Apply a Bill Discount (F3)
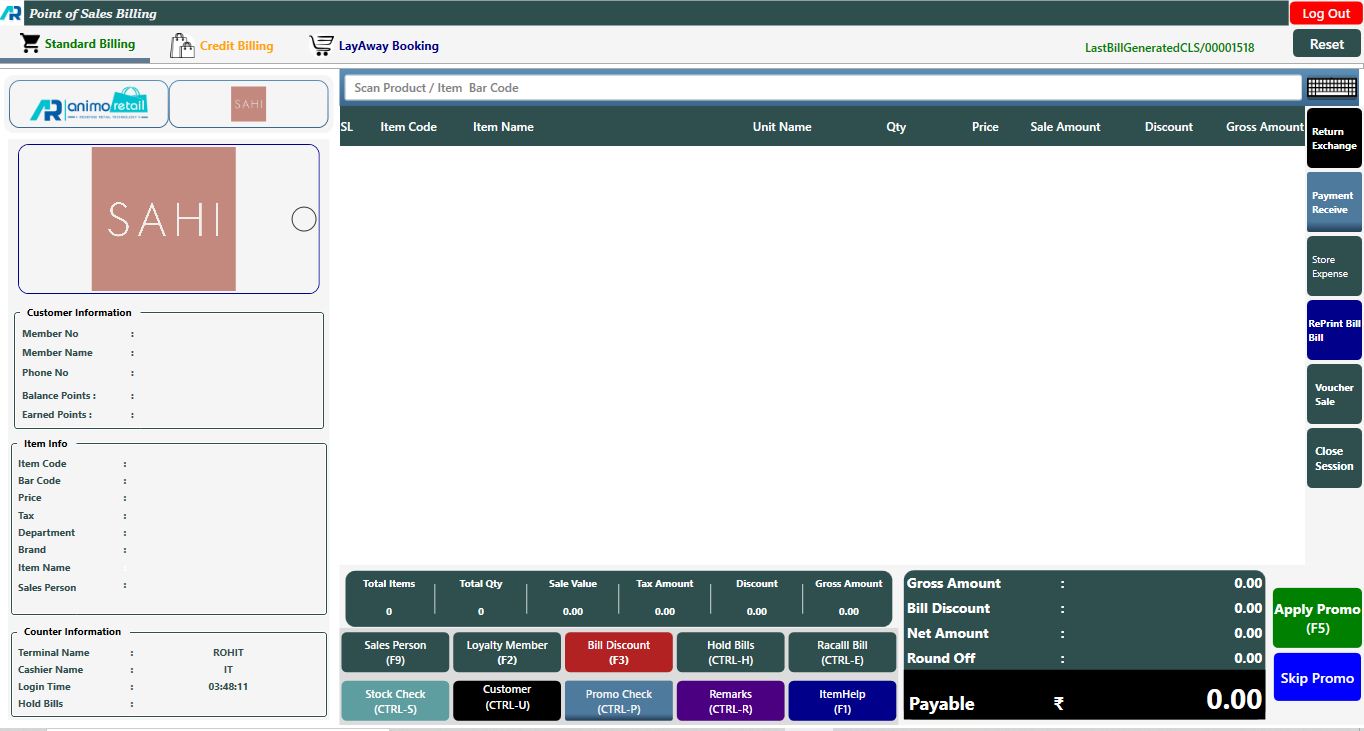 pos(618,652)
